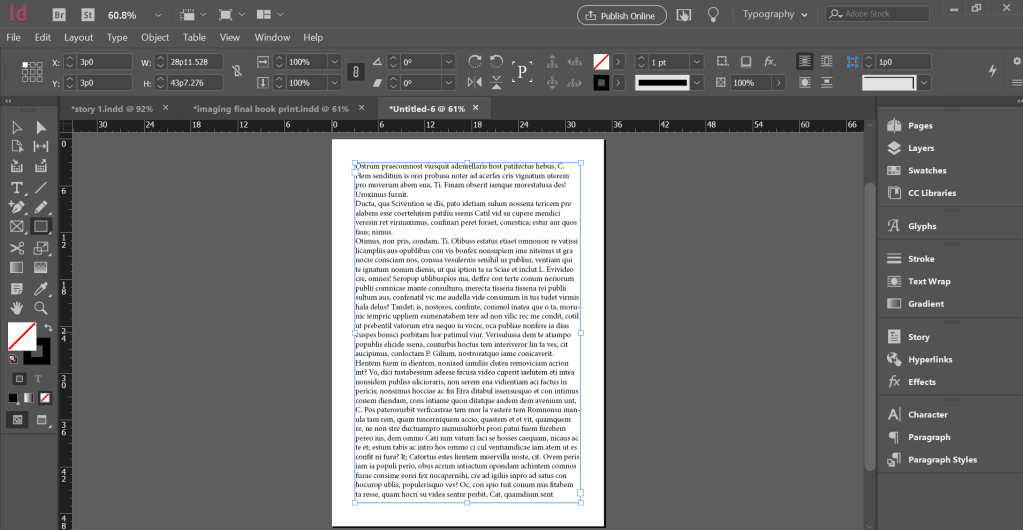This screenshot has width=1023, height=530.
Task: Toggle constrain proportions for scaling
Action: point(354,71)
